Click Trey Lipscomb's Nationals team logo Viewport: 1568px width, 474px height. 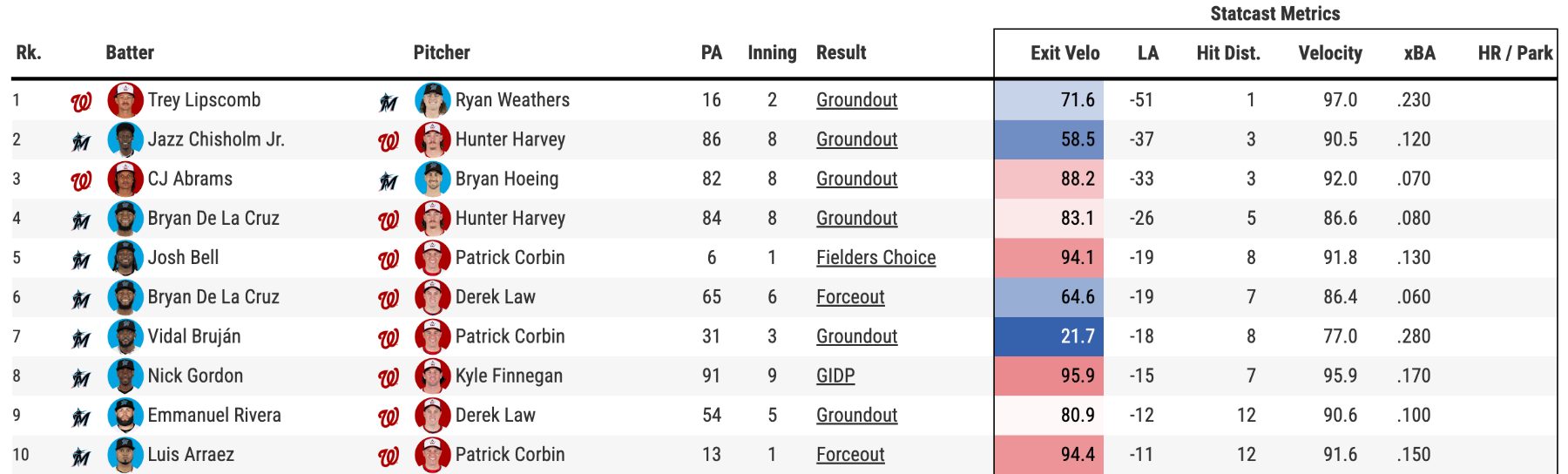(81, 102)
